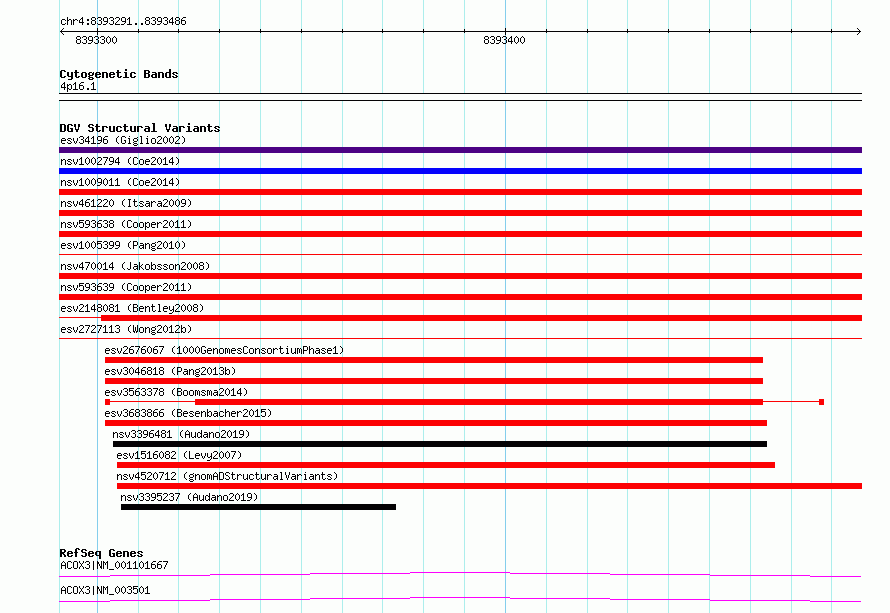
Task: Select esv2727113 (Wong2012b) label
Action: click(126, 329)
